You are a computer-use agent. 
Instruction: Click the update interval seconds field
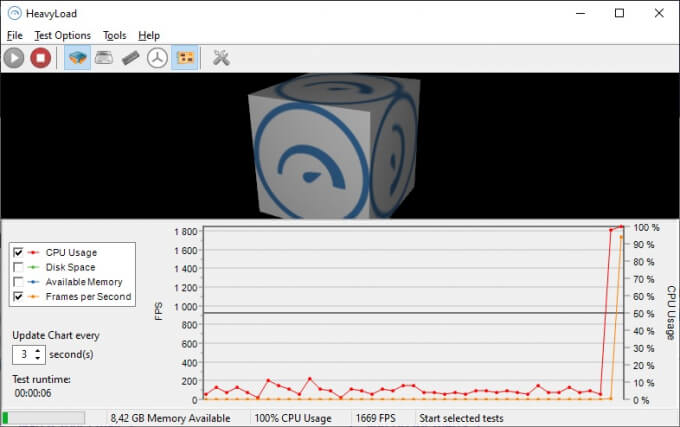point(23,355)
